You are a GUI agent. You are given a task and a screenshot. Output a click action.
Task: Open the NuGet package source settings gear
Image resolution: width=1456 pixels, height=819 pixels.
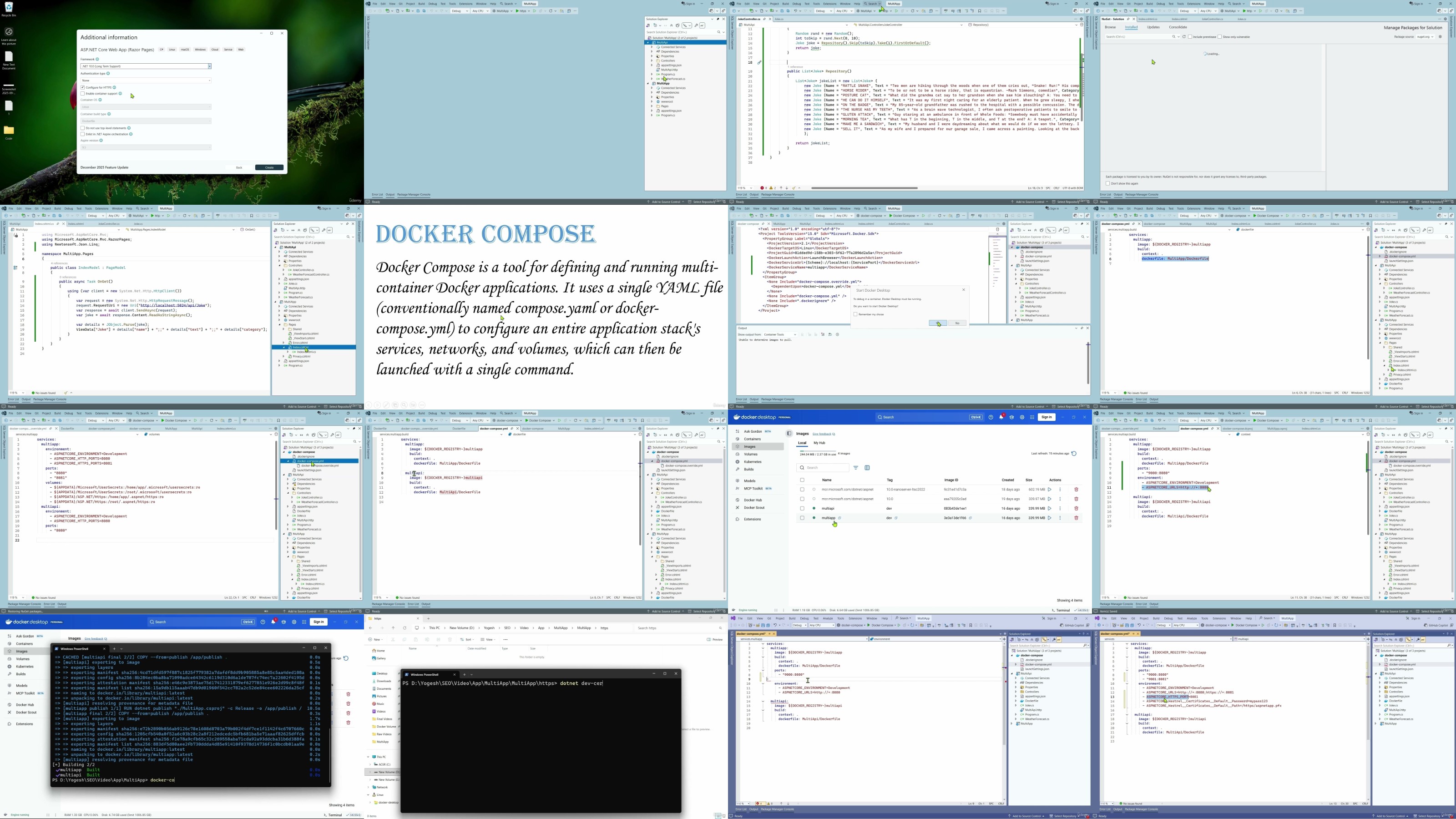1440,37
